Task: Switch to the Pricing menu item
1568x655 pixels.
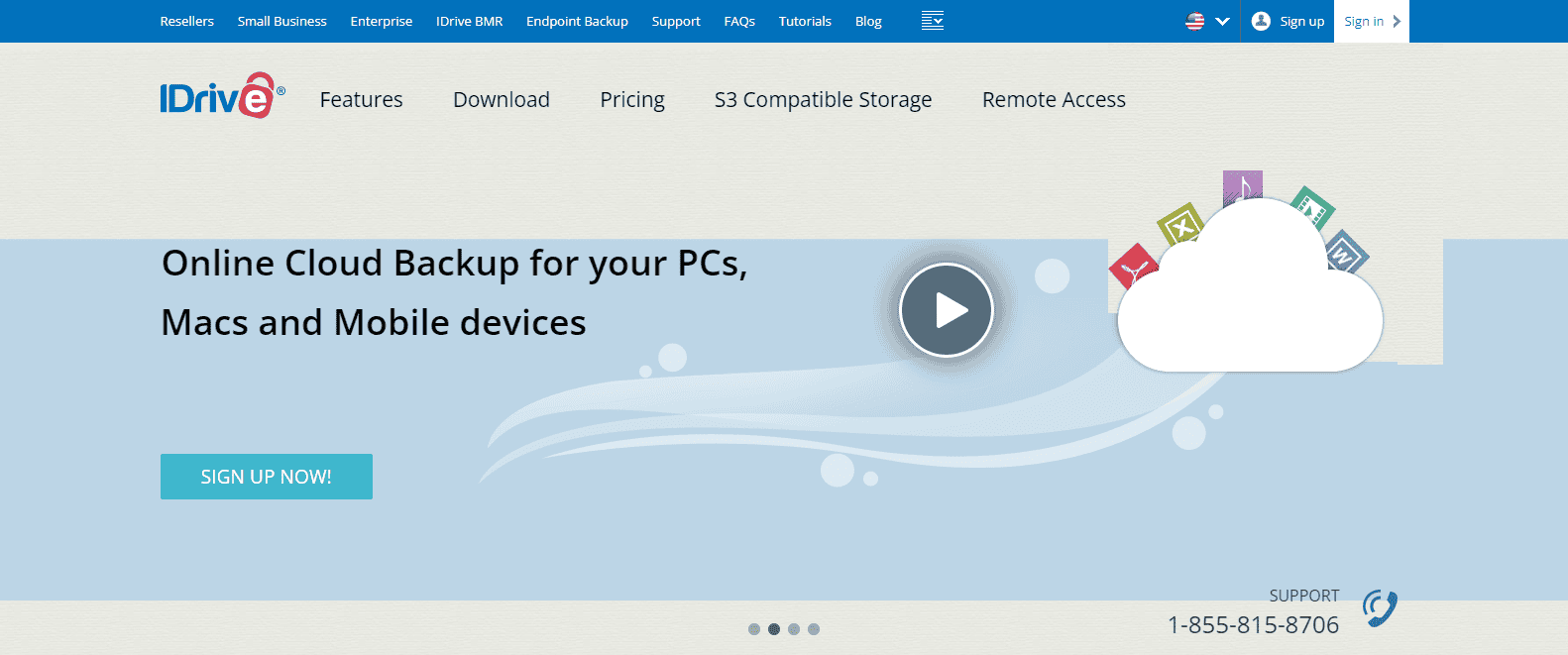Action: pos(632,99)
